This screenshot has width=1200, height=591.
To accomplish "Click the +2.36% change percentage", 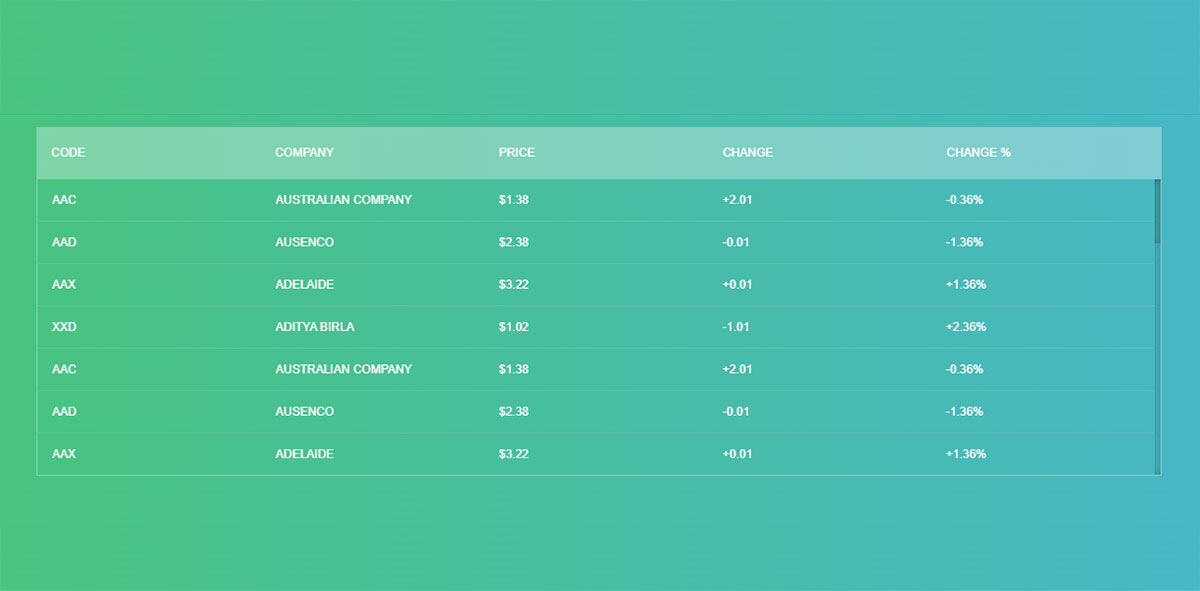I will 966,326.
